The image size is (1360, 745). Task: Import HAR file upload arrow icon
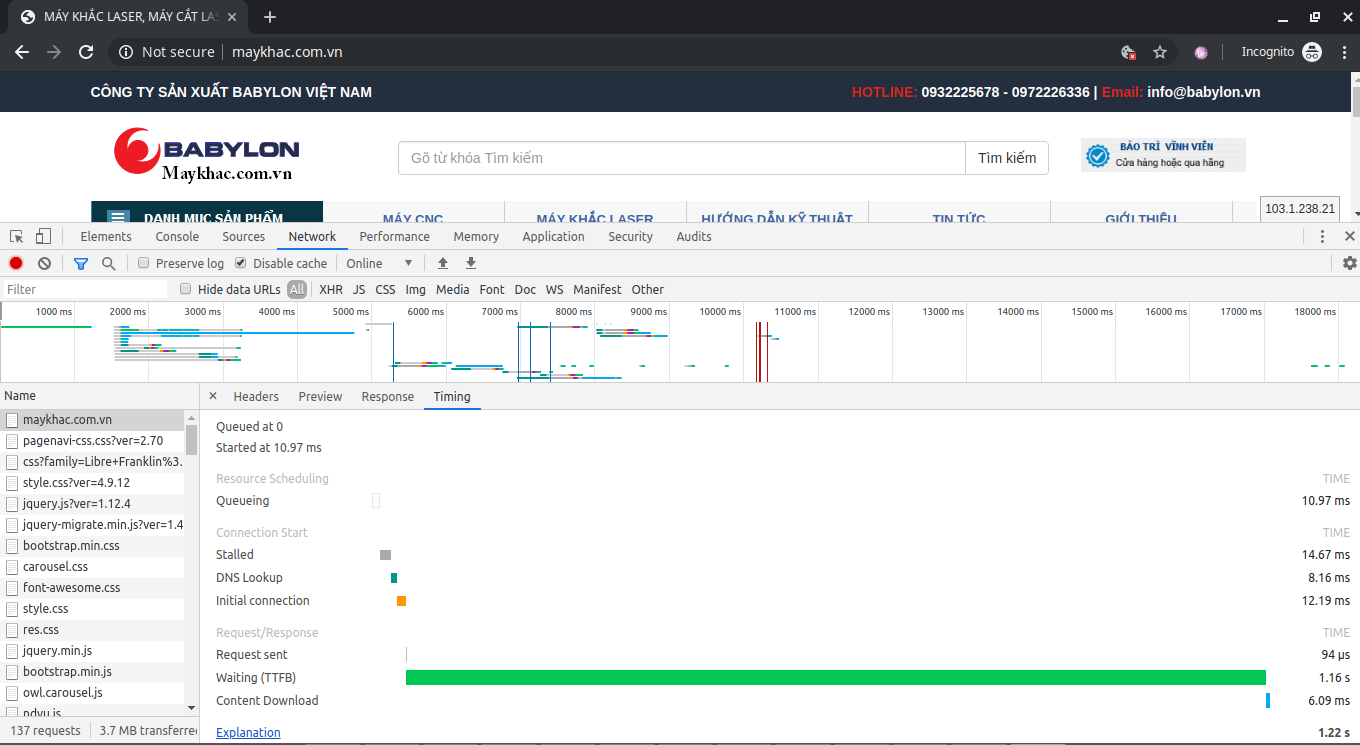point(443,263)
